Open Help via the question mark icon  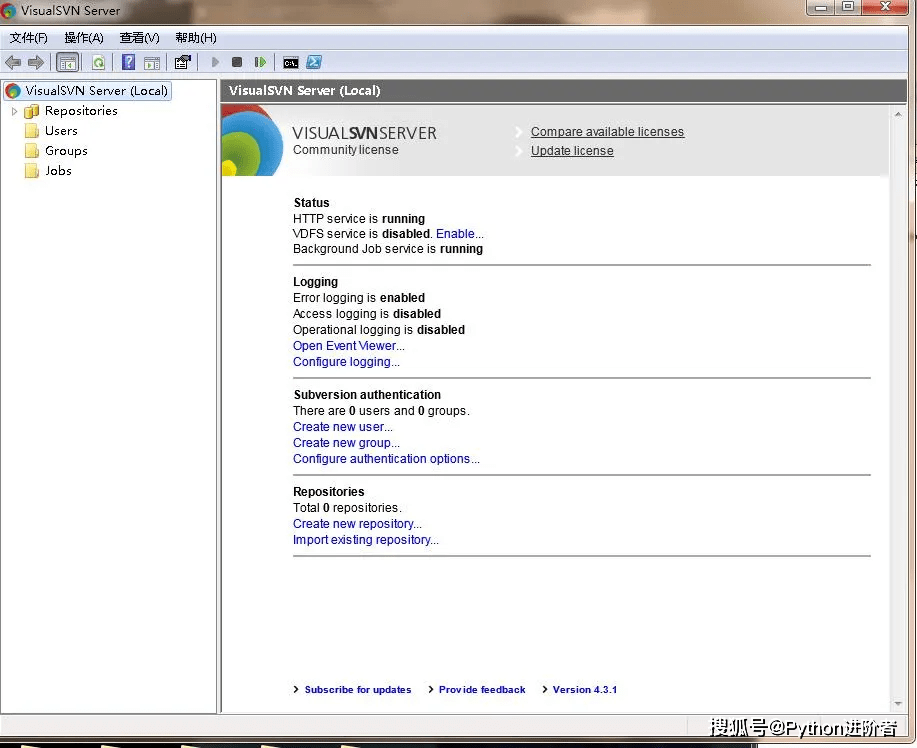point(129,62)
